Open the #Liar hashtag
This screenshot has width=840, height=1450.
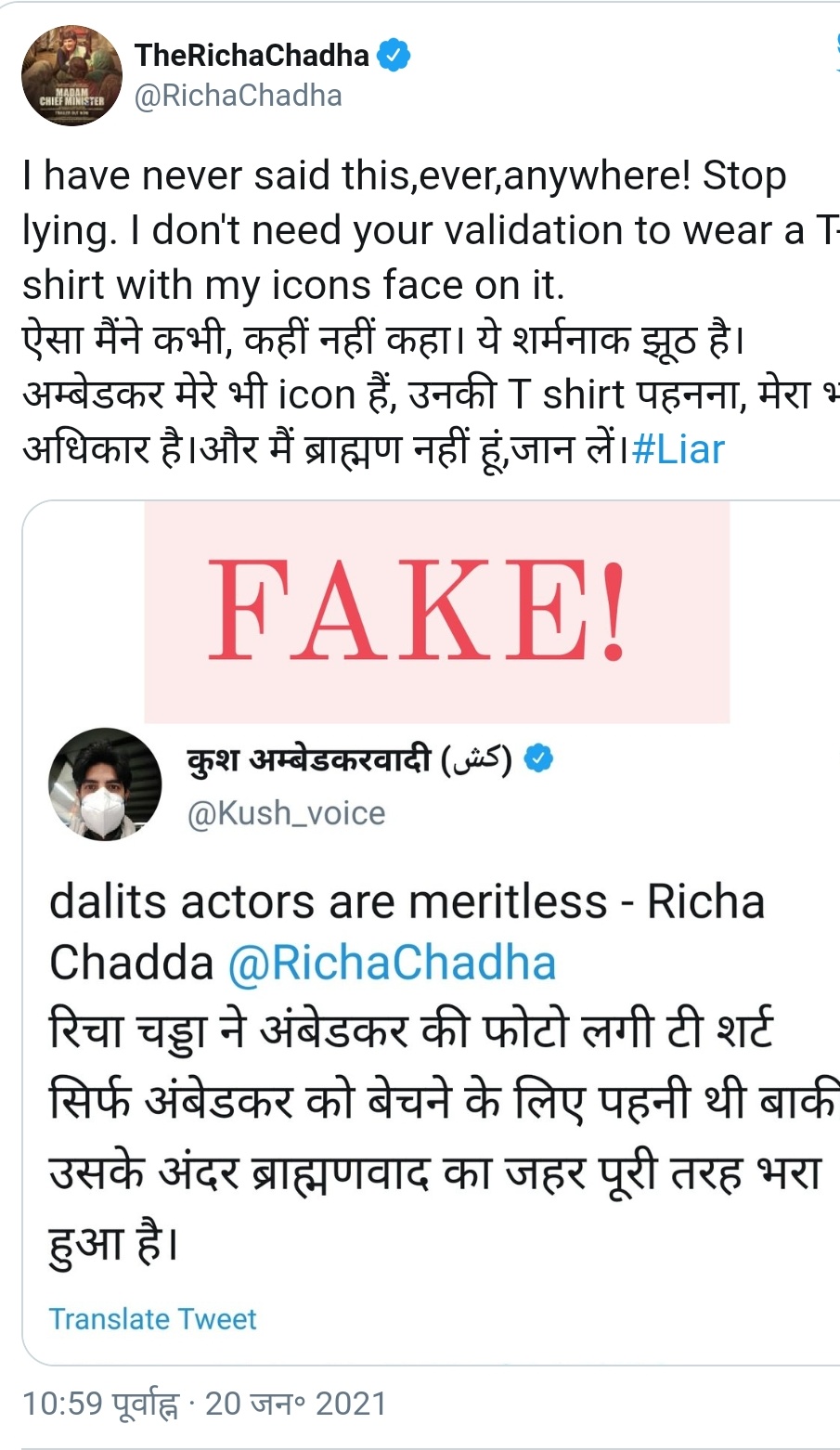678,449
